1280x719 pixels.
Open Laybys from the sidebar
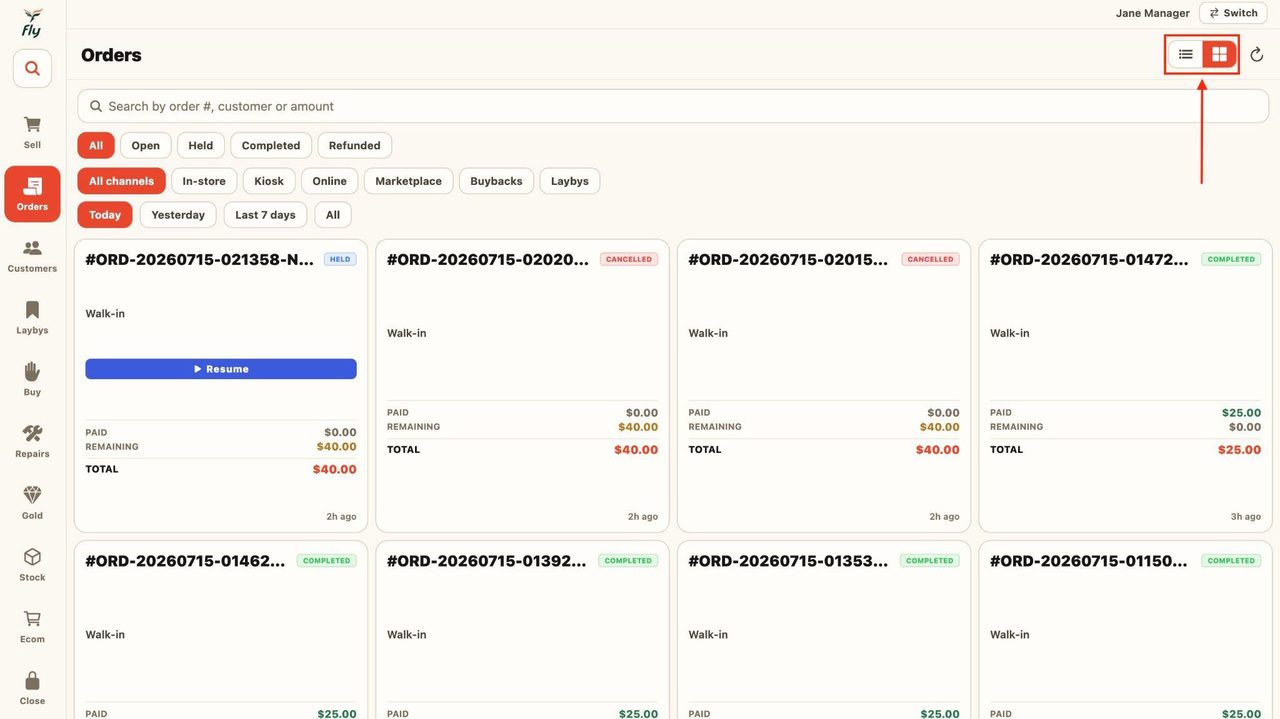32,318
